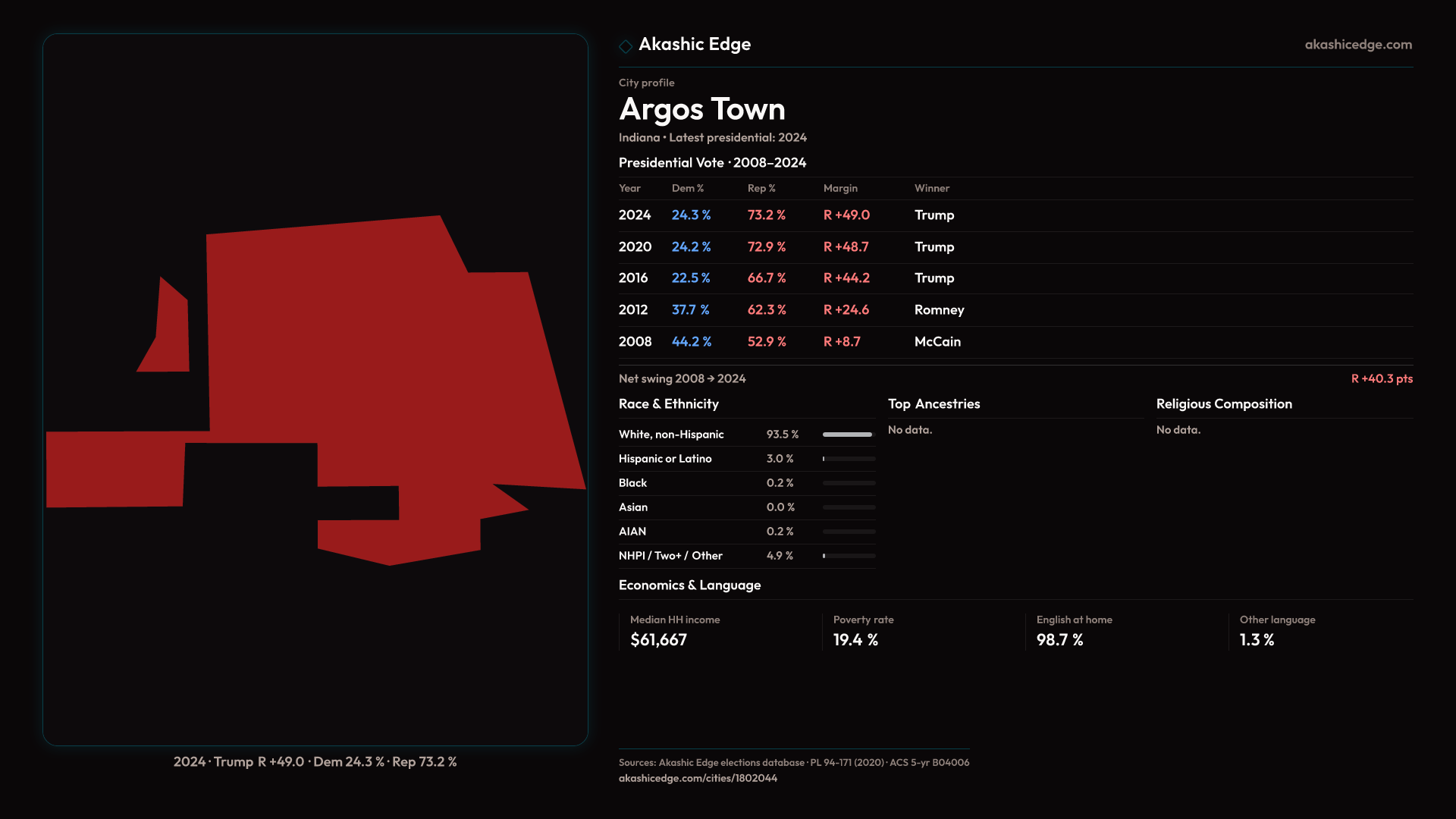Click the 2012 Romney winner entry
Viewport: 1456px width, 819px height.
[939, 310]
